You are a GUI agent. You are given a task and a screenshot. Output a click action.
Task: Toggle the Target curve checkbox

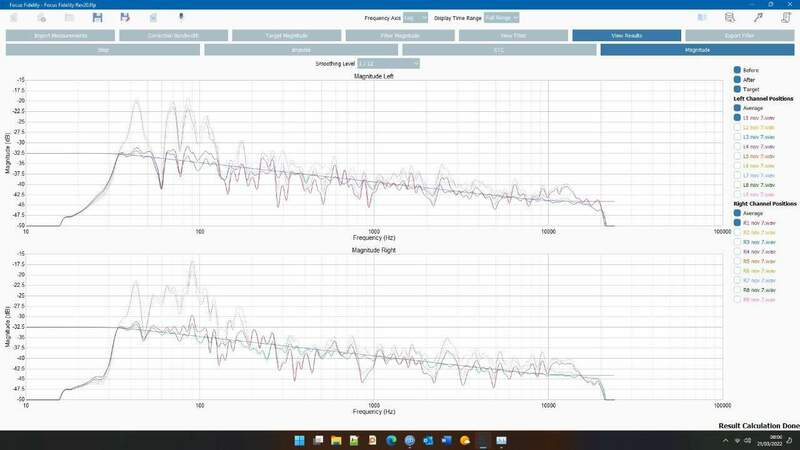click(737, 89)
